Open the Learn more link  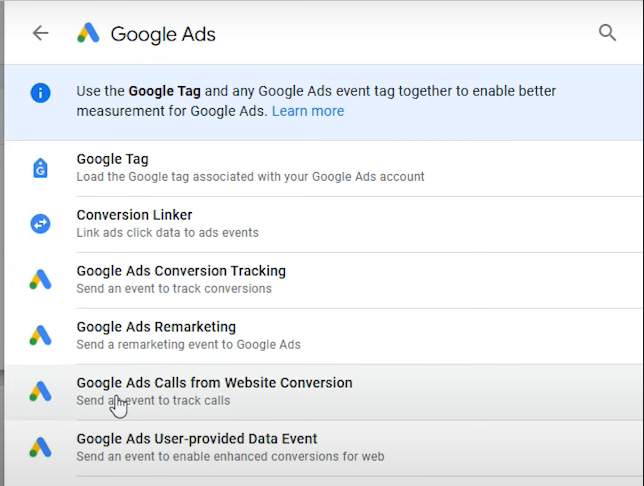coord(308,111)
